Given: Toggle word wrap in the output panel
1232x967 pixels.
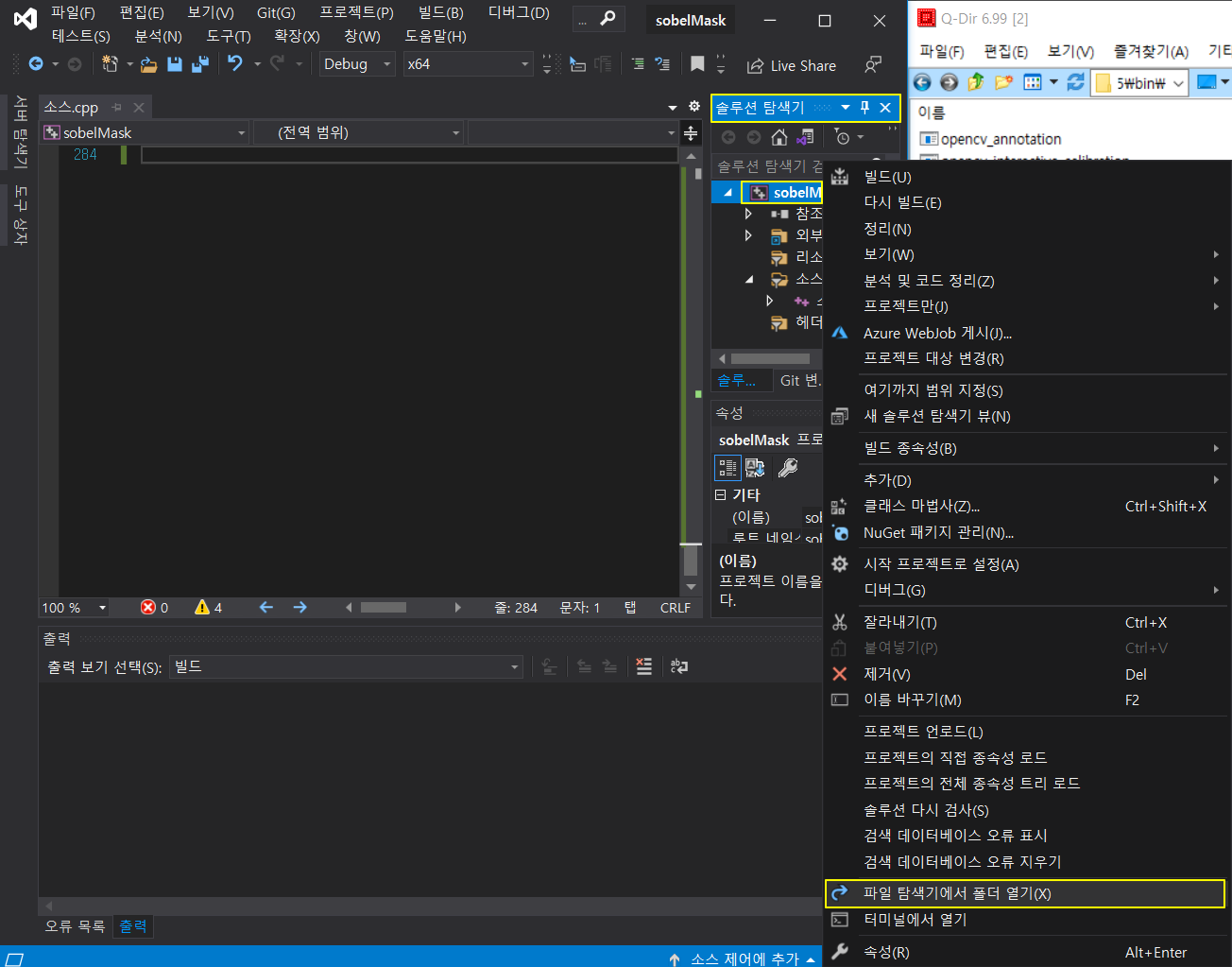Looking at the screenshot, I should (678, 666).
